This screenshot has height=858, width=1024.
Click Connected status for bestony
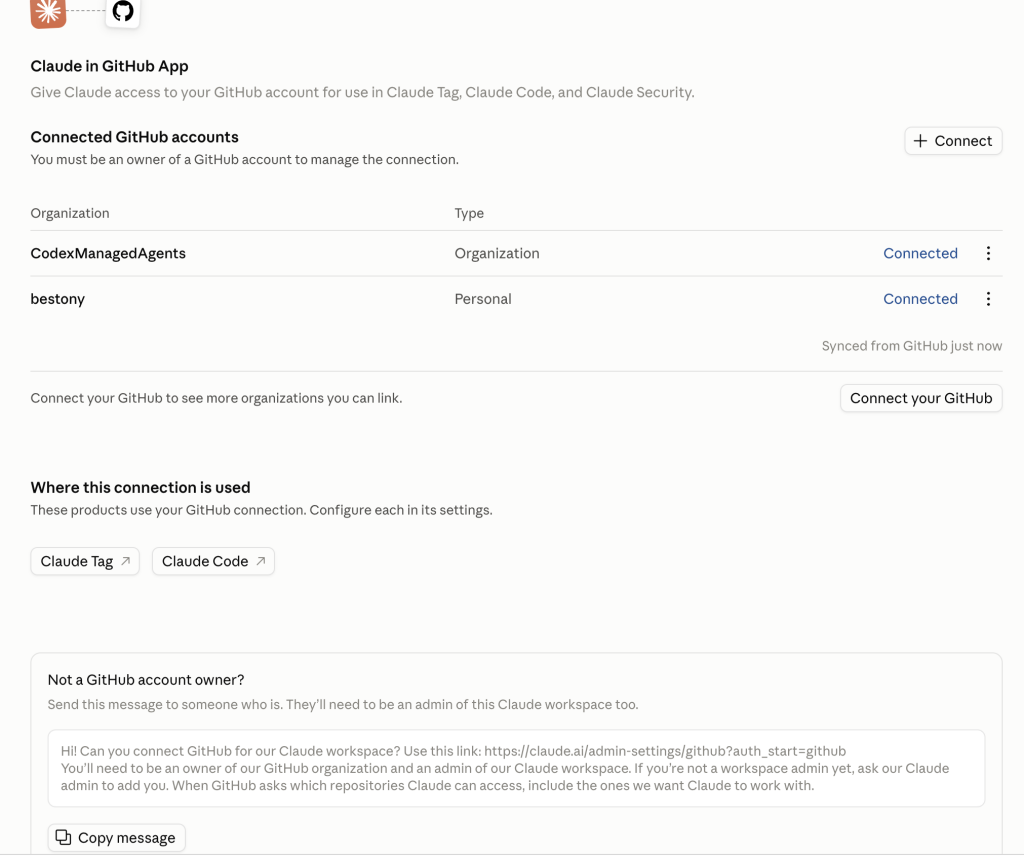(920, 299)
